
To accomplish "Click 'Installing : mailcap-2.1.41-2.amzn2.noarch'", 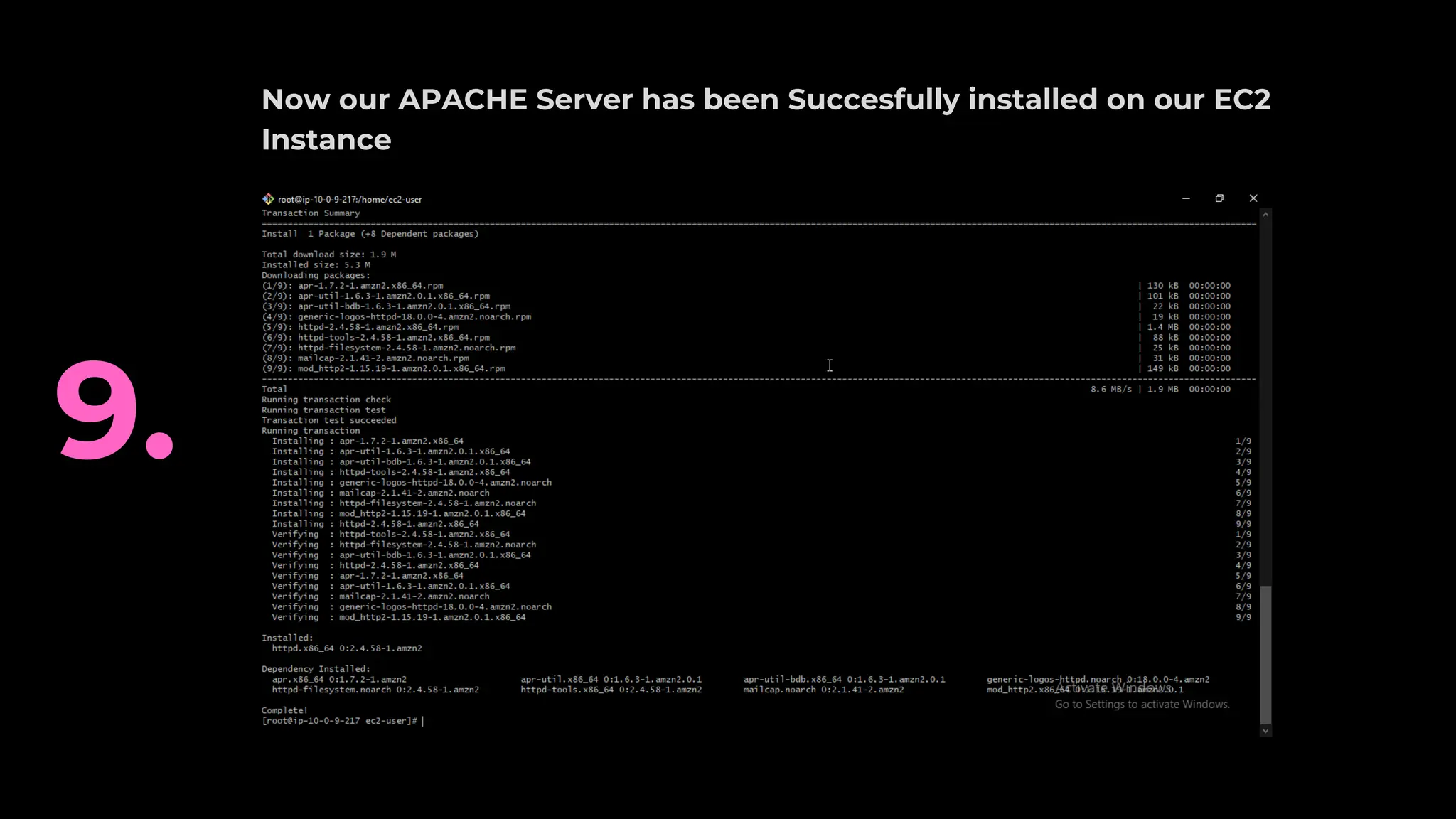I will [x=380, y=493].
